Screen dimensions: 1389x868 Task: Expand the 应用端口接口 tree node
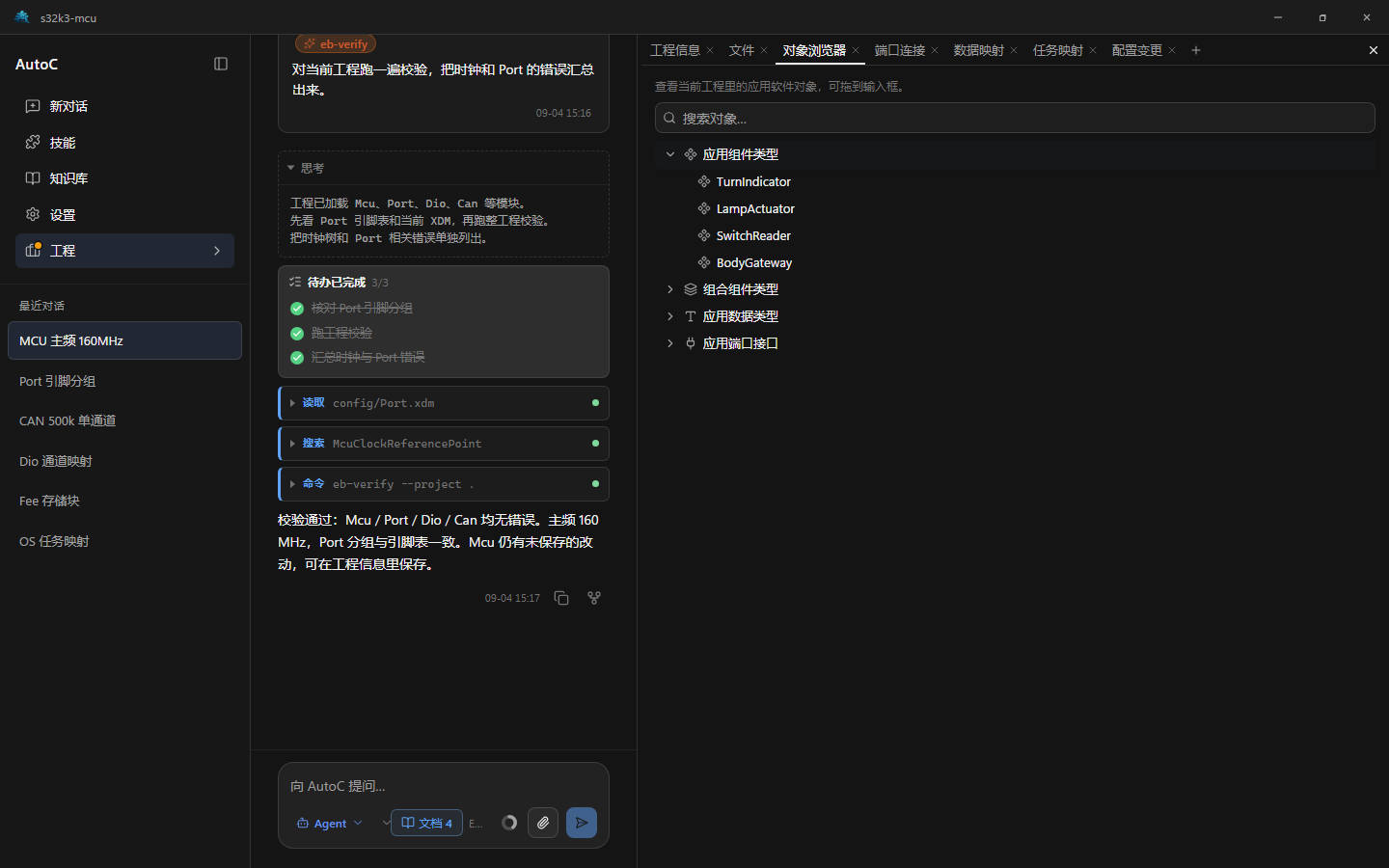(x=670, y=343)
